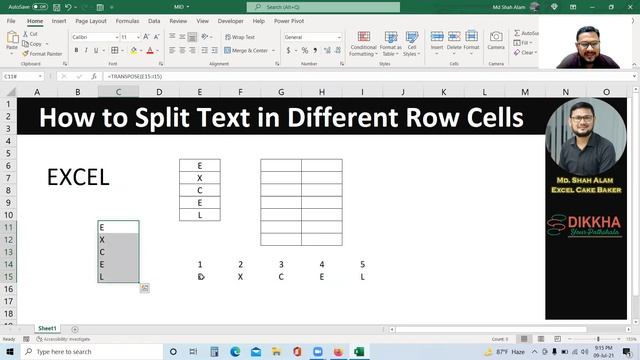Toggle Bold formatting
The height and width of the screenshot is (360, 640).
point(76,50)
